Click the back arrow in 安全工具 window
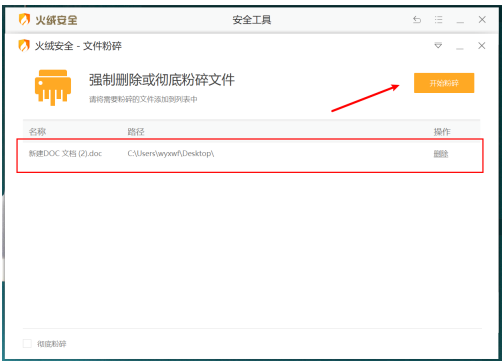504x363 pixels. pyautogui.click(x=417, y=20)
